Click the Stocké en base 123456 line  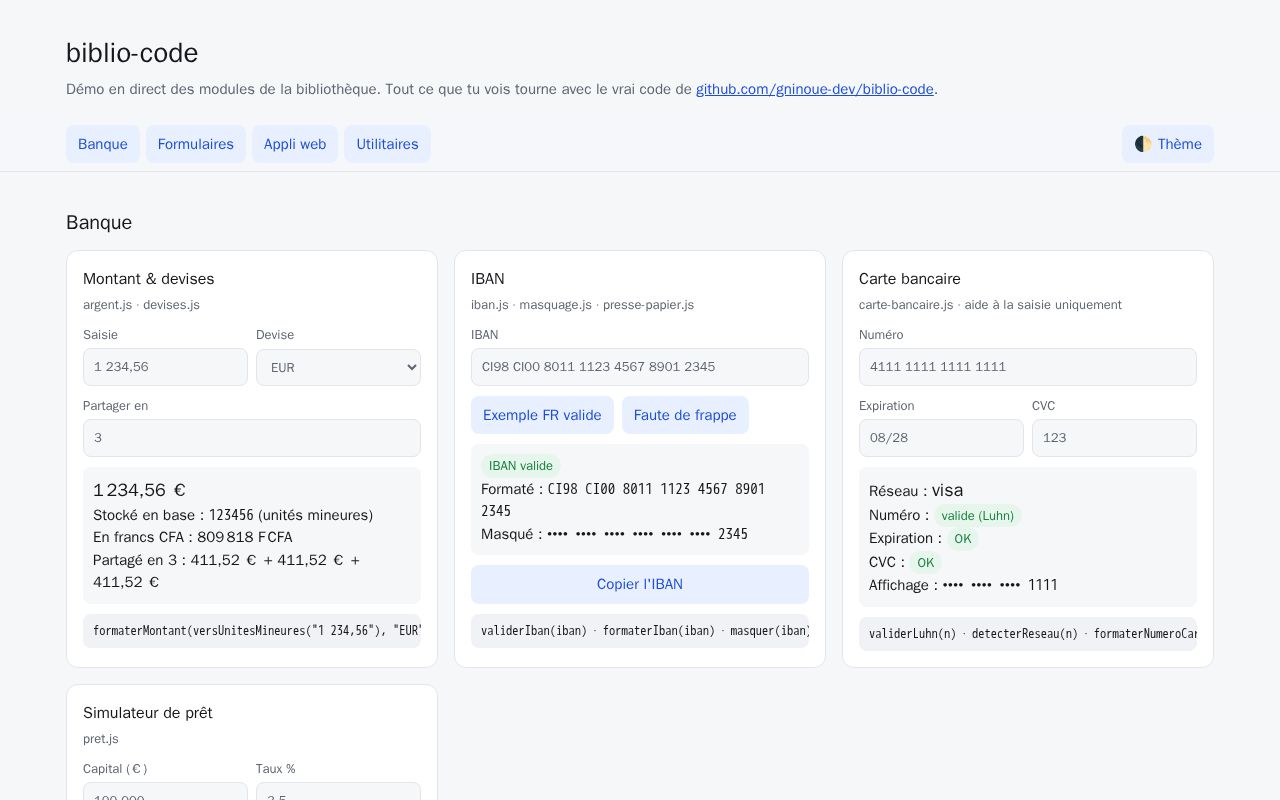coord(233,515)
